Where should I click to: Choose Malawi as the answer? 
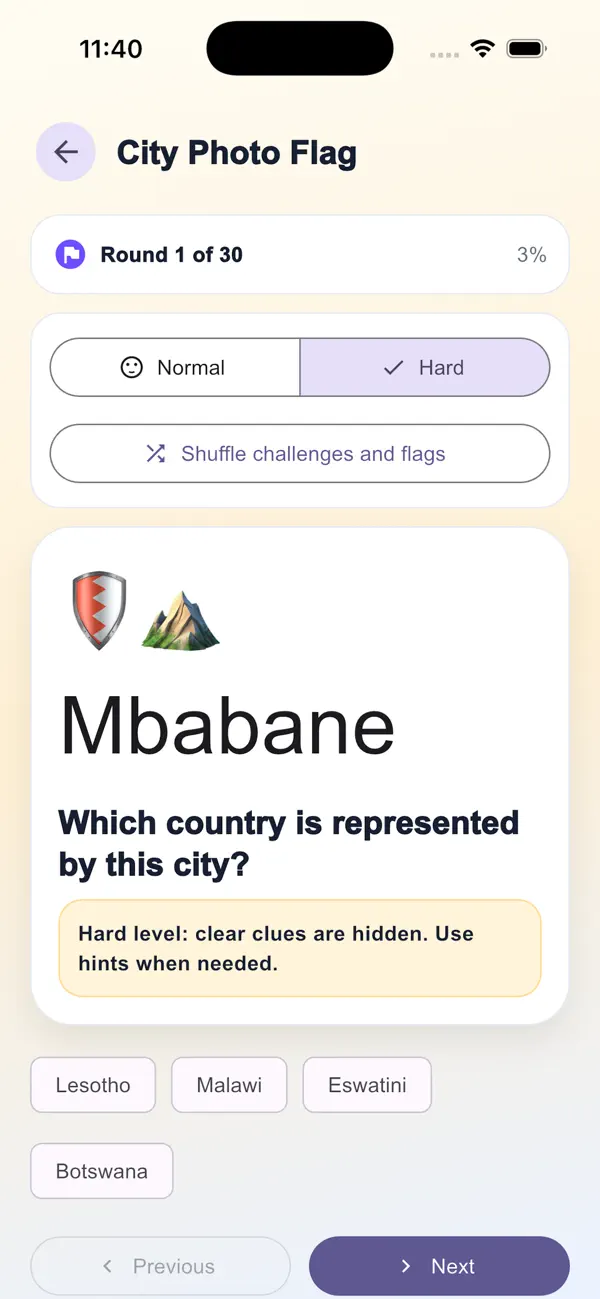pyautogui.click(x=229, y=1085)
